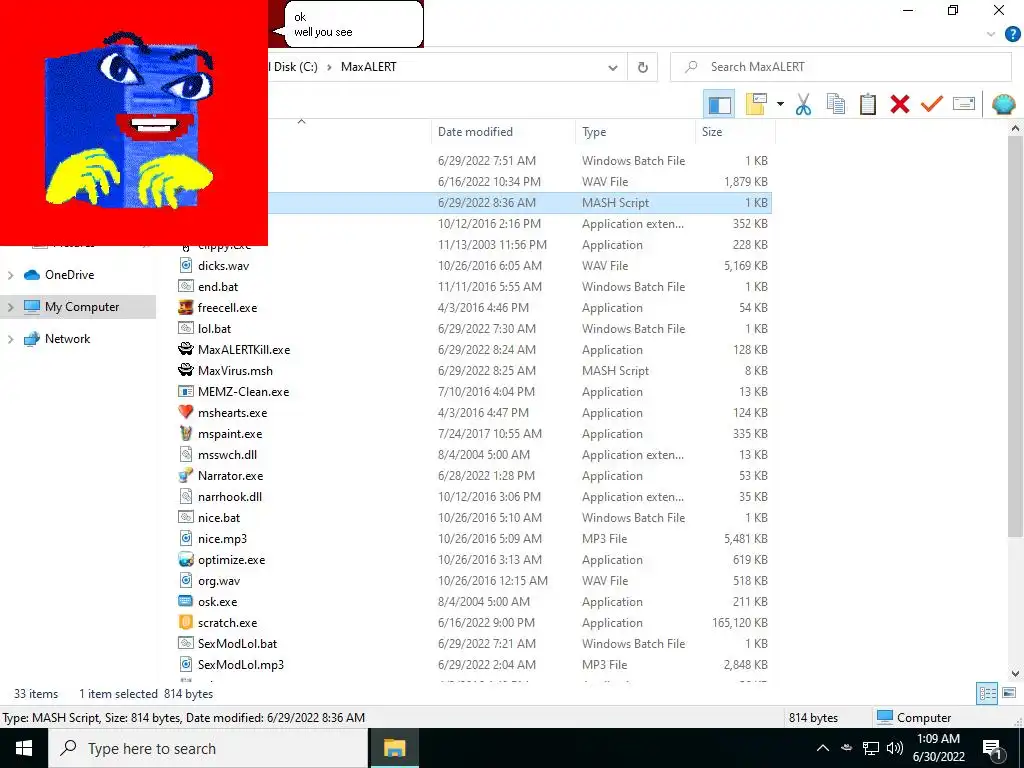
Task: Open the Windows Start menu
Action: point(24,748)
